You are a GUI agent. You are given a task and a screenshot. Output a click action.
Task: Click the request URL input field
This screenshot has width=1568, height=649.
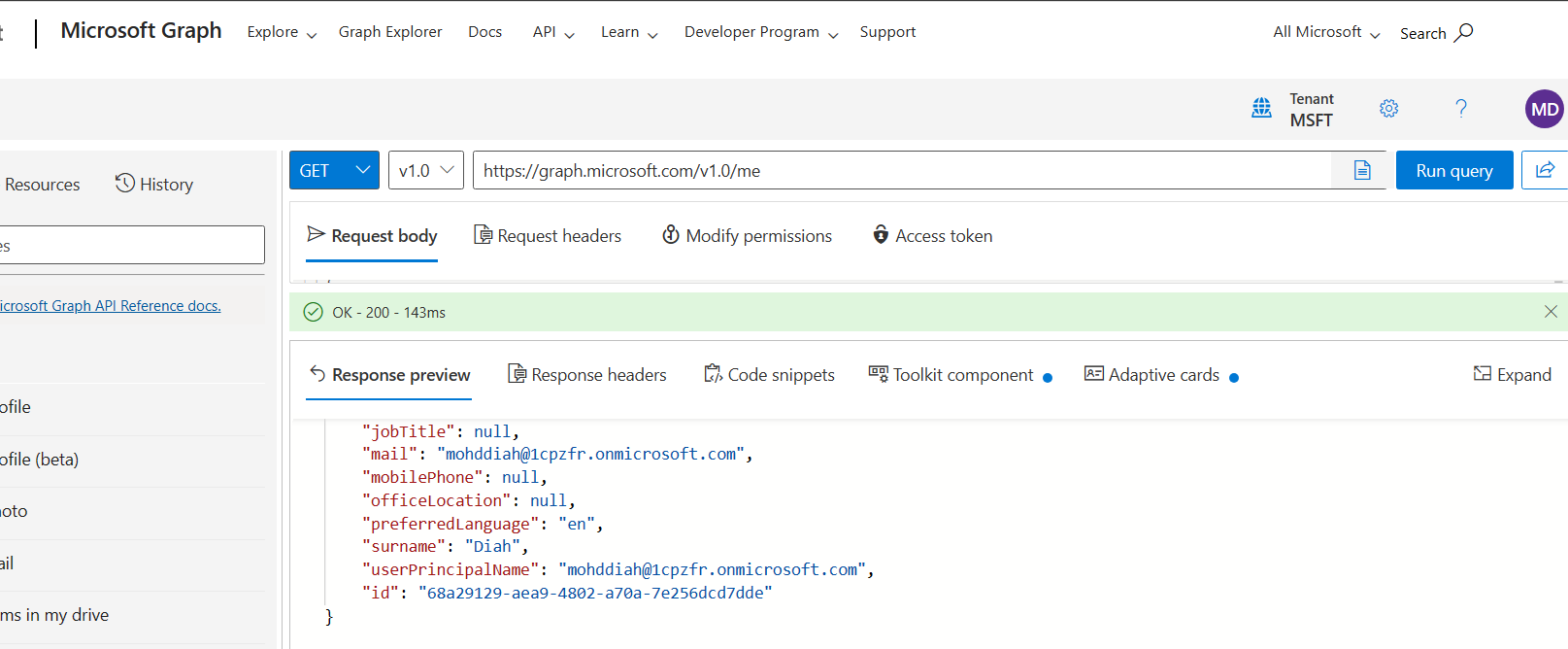(903, 170)
